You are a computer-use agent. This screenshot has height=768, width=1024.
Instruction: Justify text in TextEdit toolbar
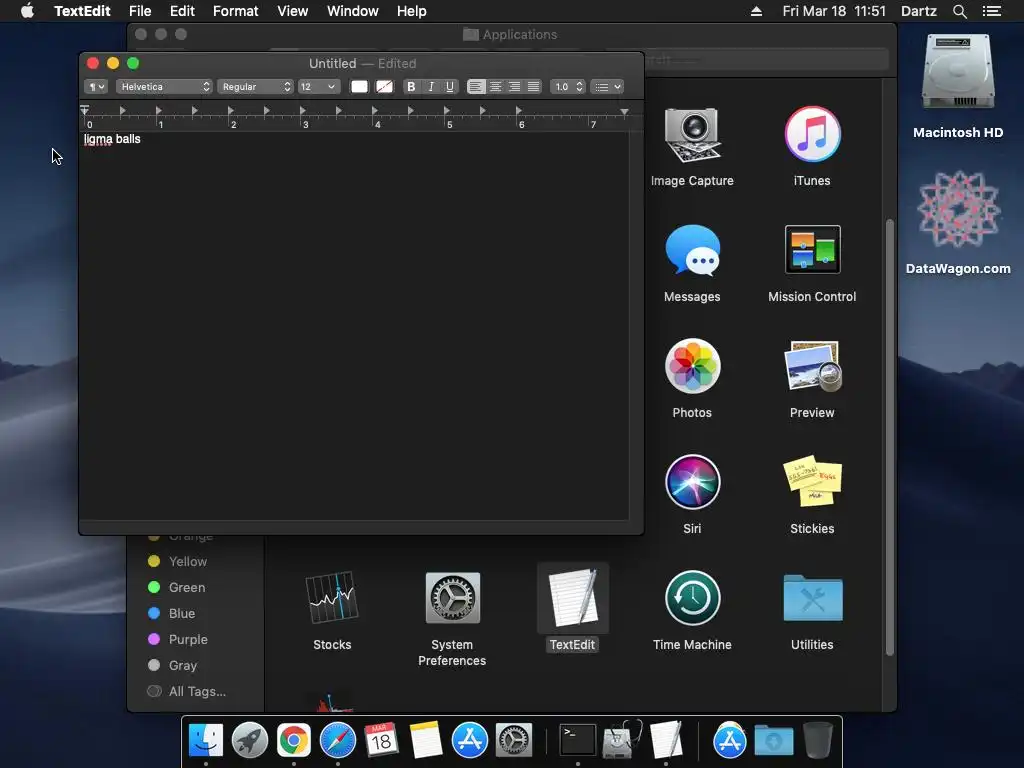(534, 87)
